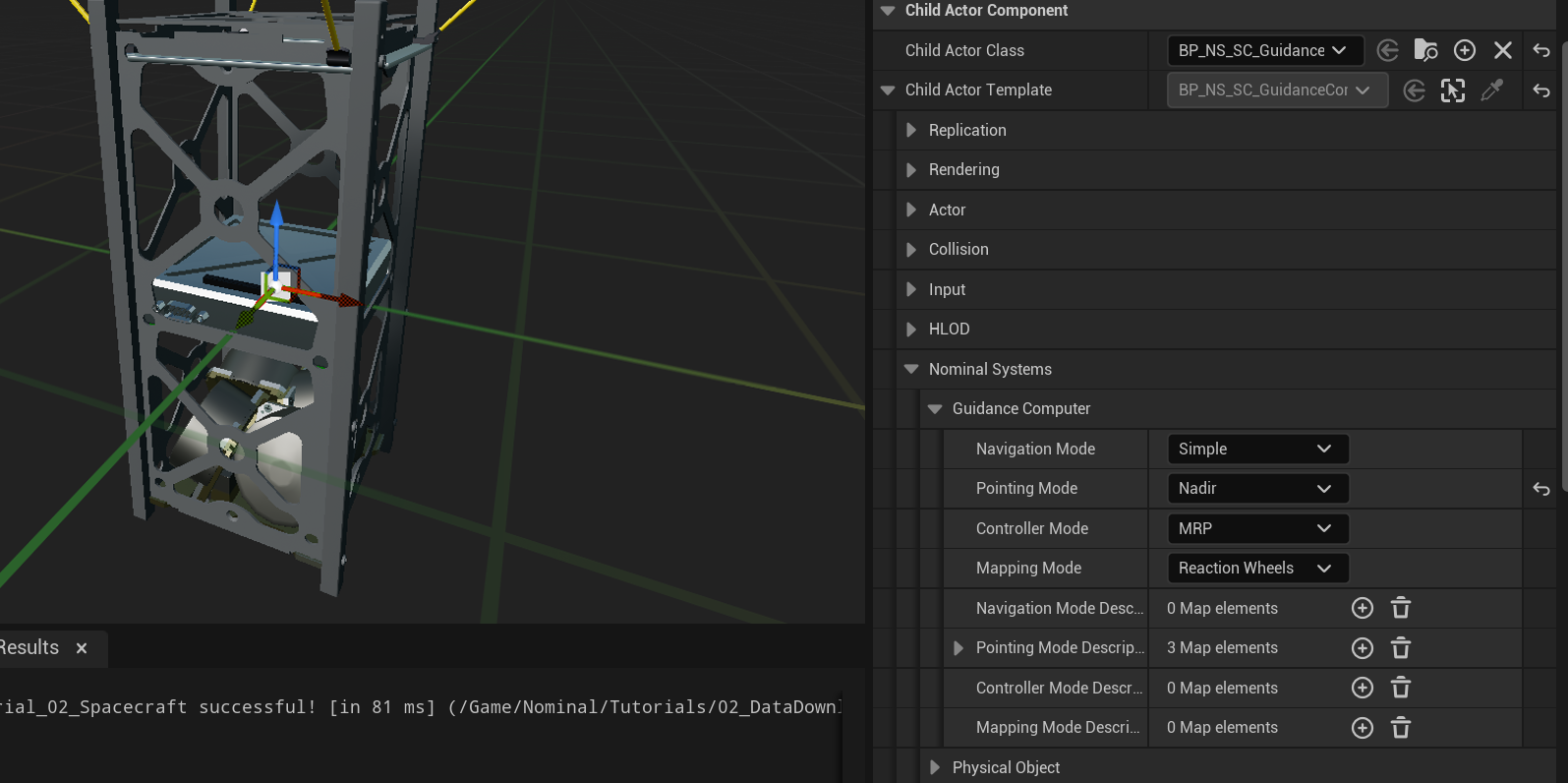Close the Results tab
The width and height of the screenshot is (1568, 783).
tap(82, 648)
